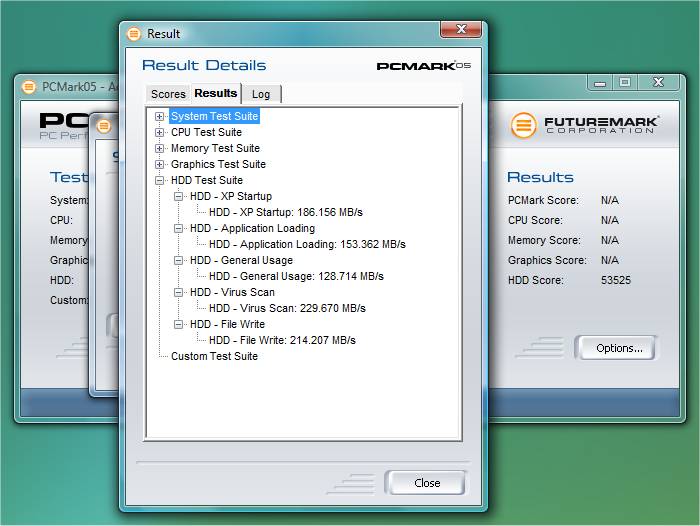
Task: Close the Result dialog with X
Action: coord(461,29)
